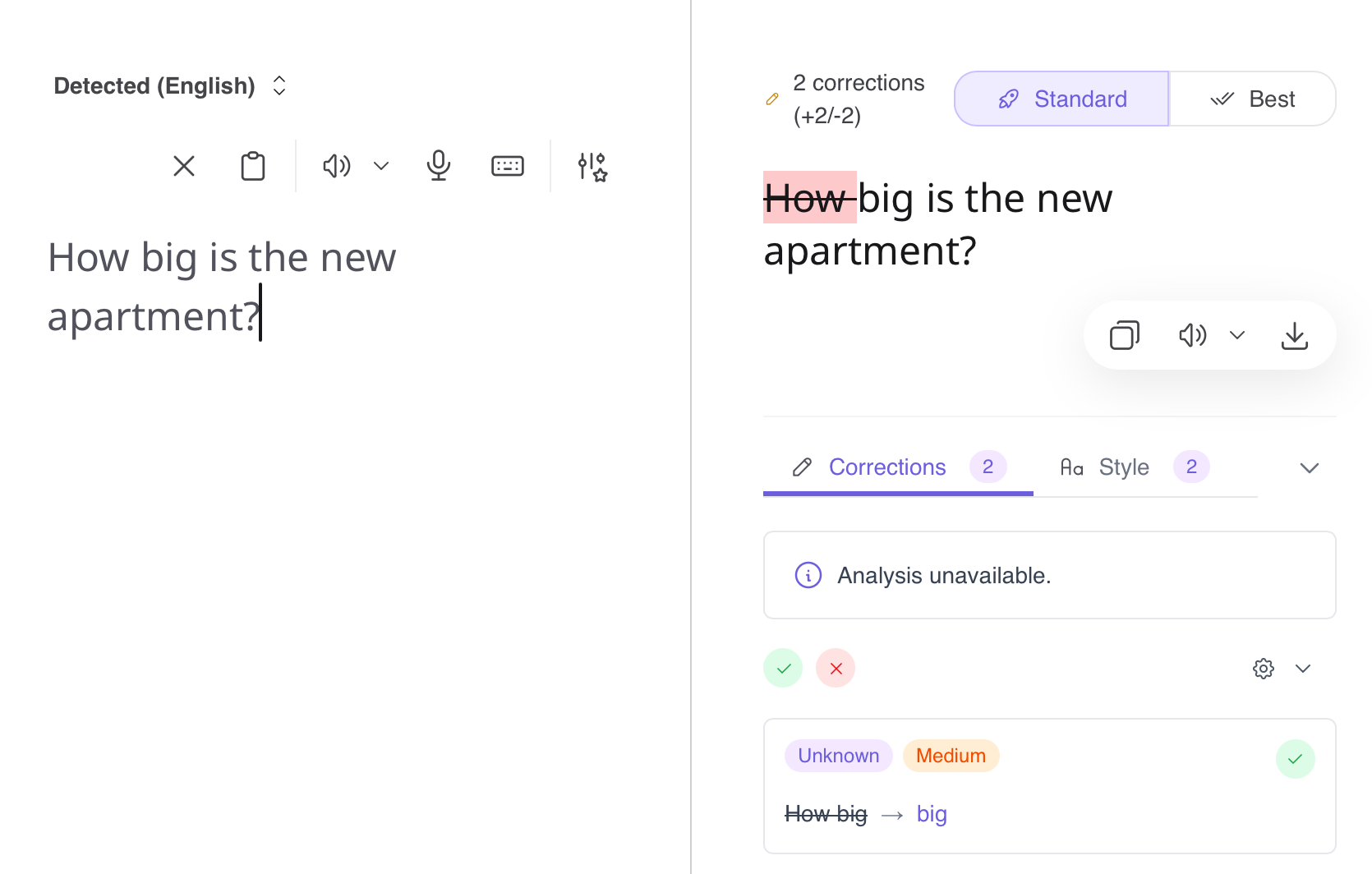This screenshot has width=1372, height=874.
Task: Expand output speaker voice options
Action: pyautogui.click(x=1237, y=335)
